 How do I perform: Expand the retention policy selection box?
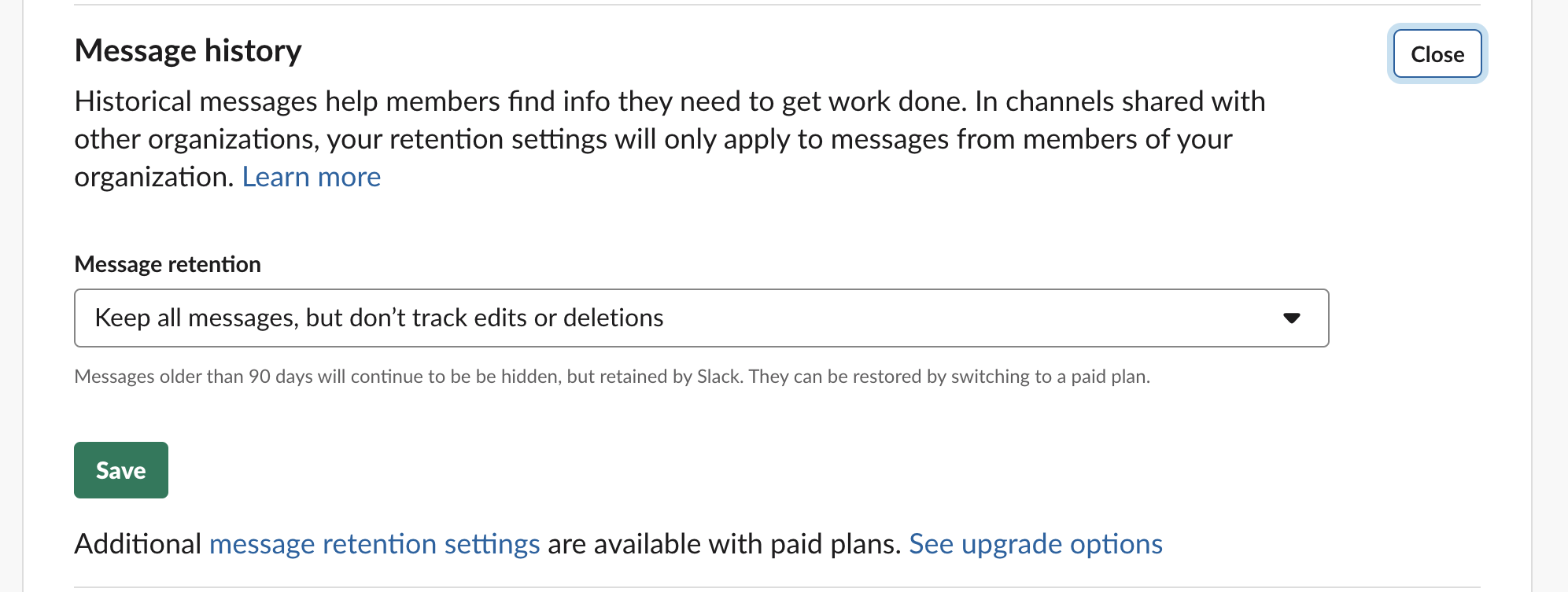tap(700, 318)
